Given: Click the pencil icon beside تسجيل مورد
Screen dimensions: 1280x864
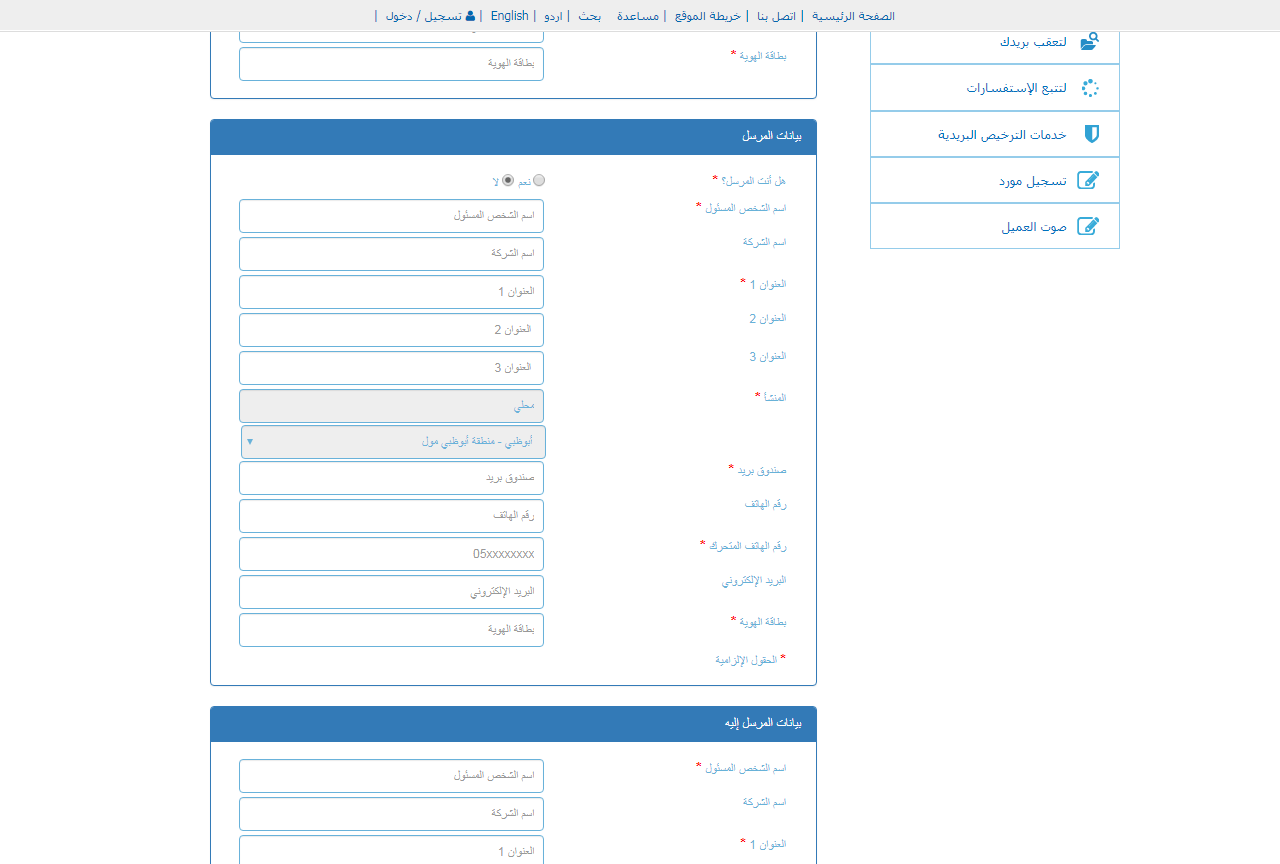Looking at the screenshot, I should (1090, 179).
